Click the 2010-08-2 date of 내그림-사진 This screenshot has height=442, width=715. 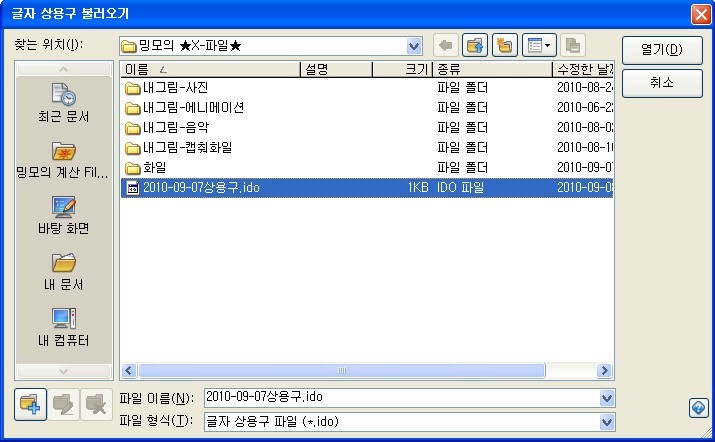tap(585, 87)
